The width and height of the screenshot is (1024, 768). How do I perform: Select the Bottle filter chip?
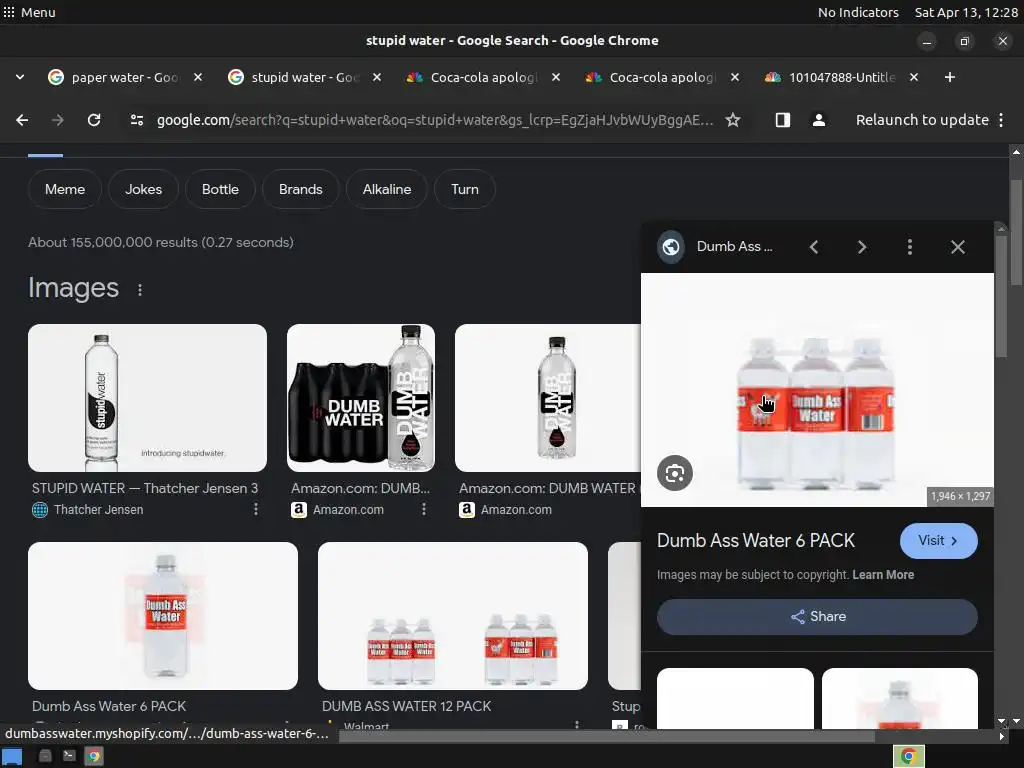(x=220, y=189)
